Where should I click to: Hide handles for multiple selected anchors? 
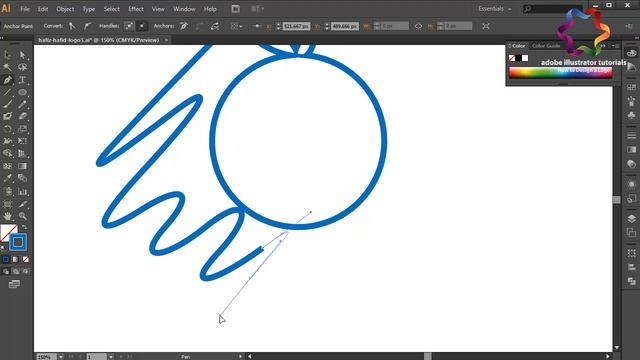point(142,26)
